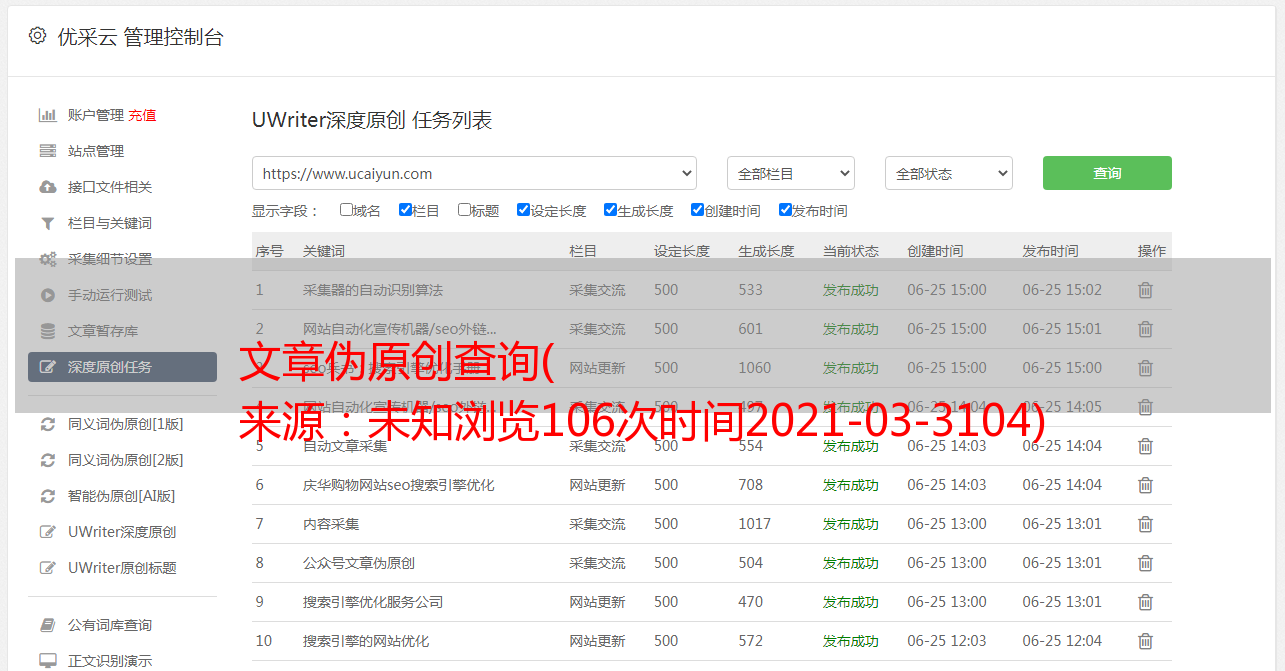This screenshot has width=1285, height=671.
Task: Click the refresh icon for 智能伪原创[AI版]
Action: click(x=47, y=496)
